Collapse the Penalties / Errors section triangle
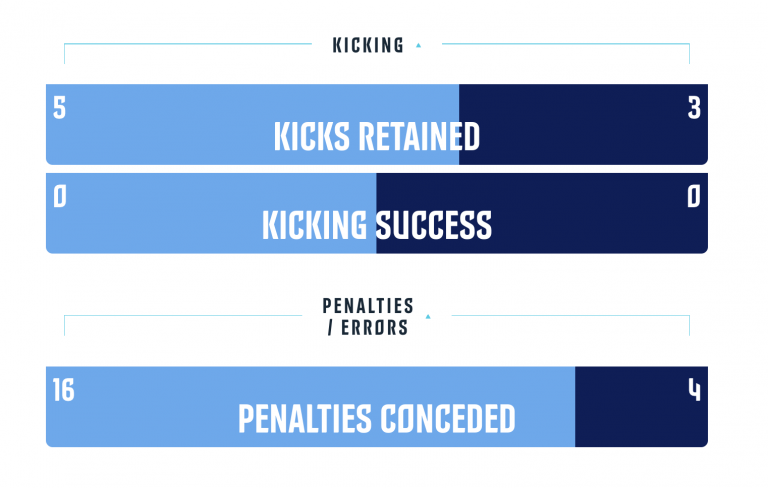The width and height of the screenshot is (768, 488). click(x=428, y=317)
